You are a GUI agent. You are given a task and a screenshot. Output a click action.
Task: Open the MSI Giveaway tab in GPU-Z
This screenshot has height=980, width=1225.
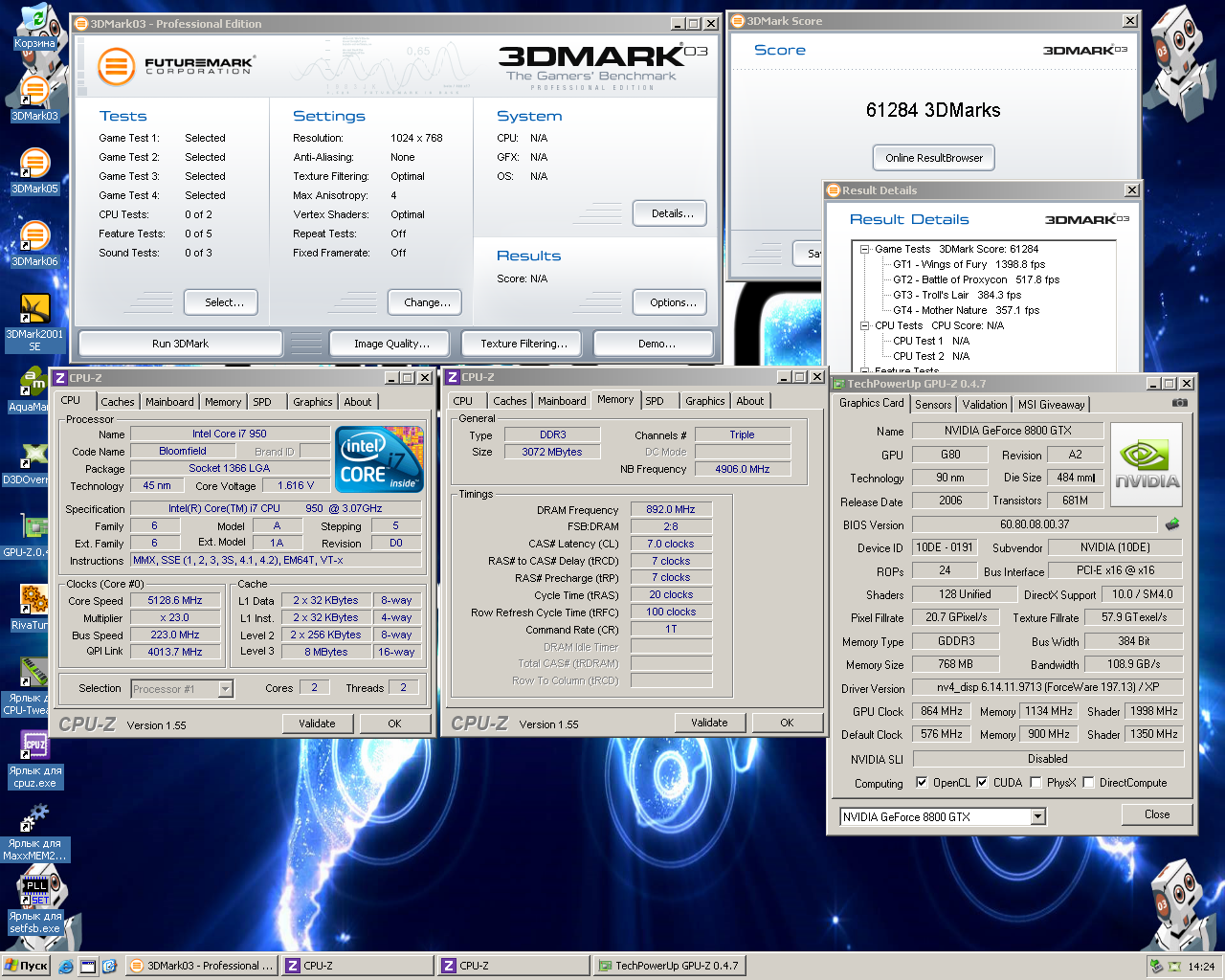click(1051, 405)
